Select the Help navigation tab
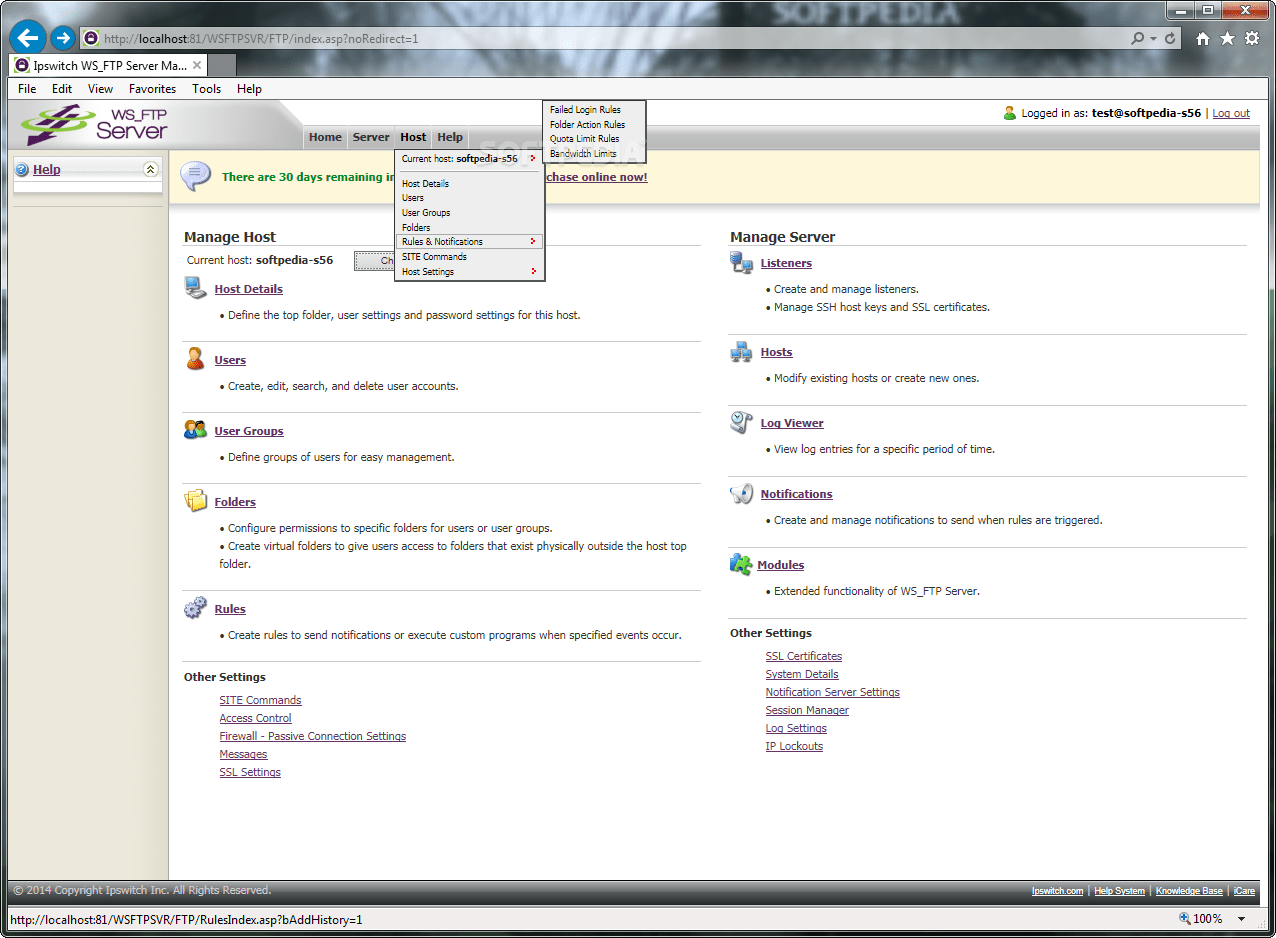 [450, 138]
